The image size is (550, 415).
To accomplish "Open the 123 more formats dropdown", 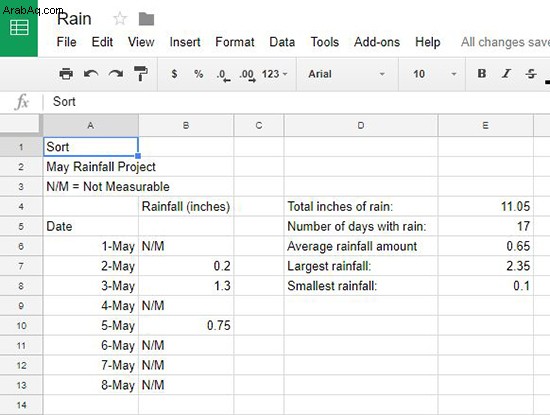I will click(x=275, y=74).
